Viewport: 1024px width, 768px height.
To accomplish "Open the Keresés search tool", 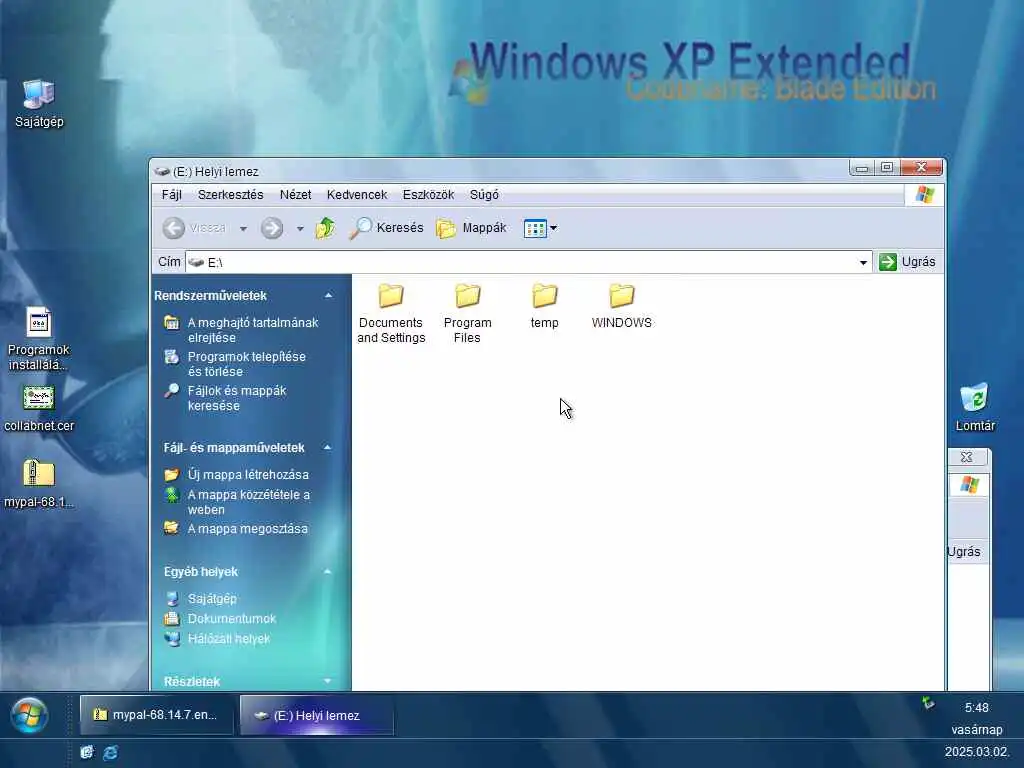I will [x=386, y=228].
